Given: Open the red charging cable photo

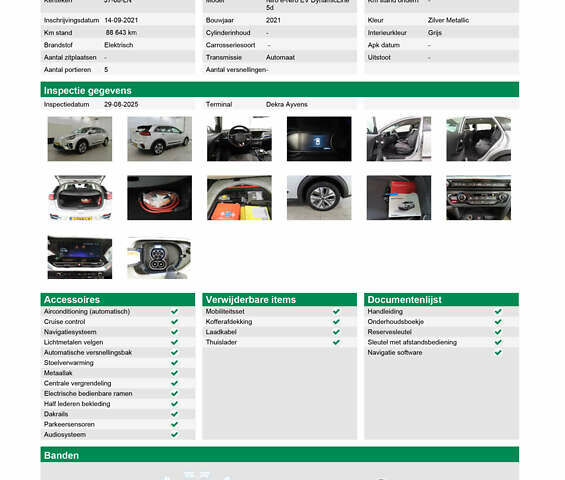Looking at the screenshot, I should (160, 198).
